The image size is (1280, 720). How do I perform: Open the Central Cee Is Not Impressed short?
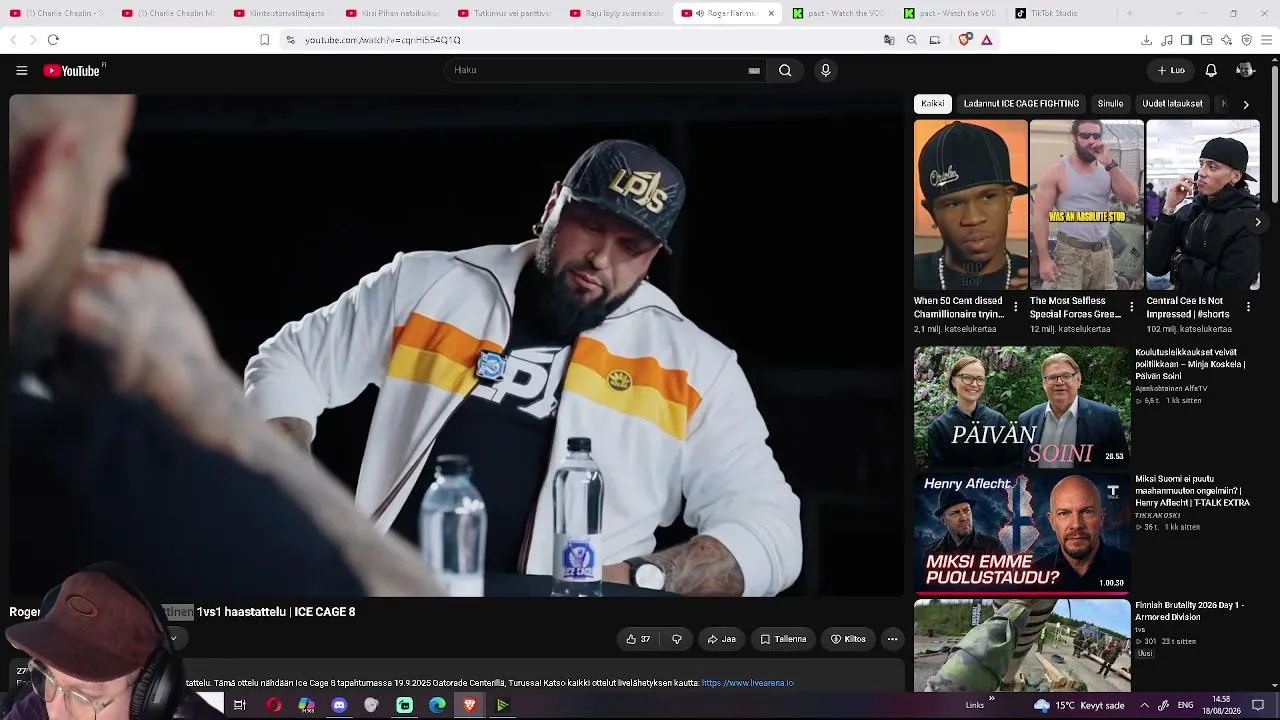point(1202,205)
